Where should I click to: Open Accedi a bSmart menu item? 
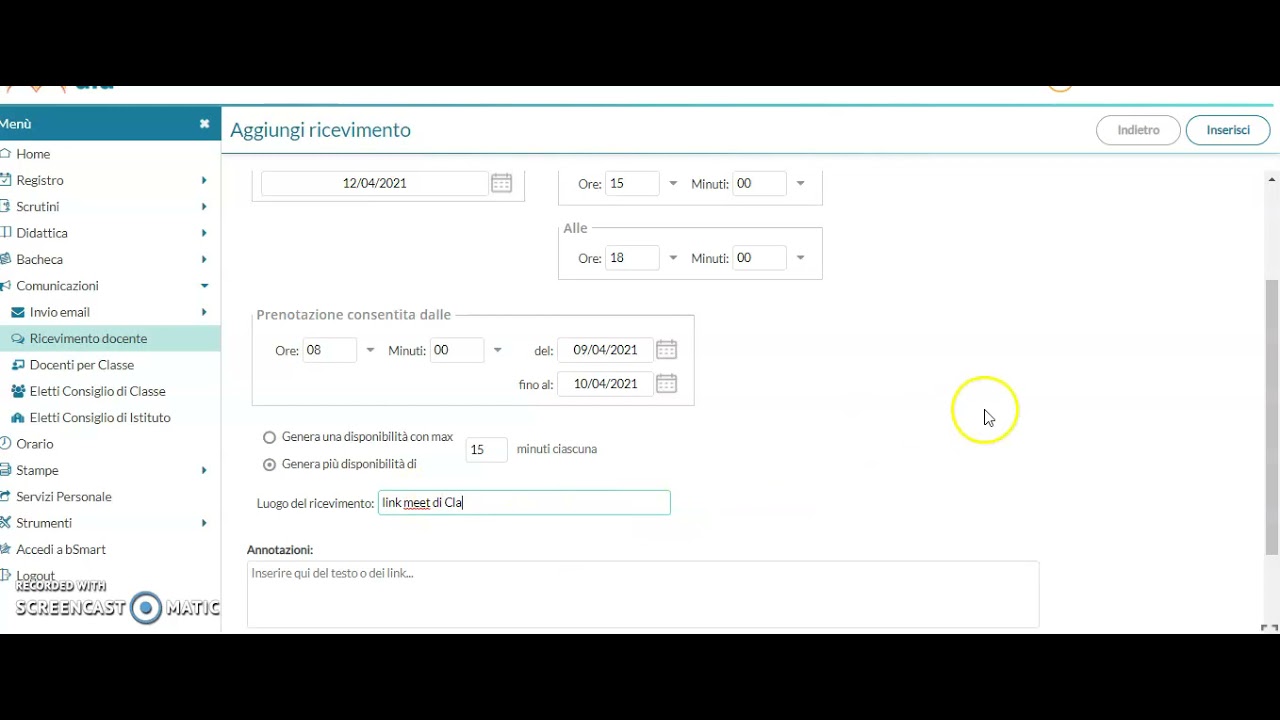point(61,549)
